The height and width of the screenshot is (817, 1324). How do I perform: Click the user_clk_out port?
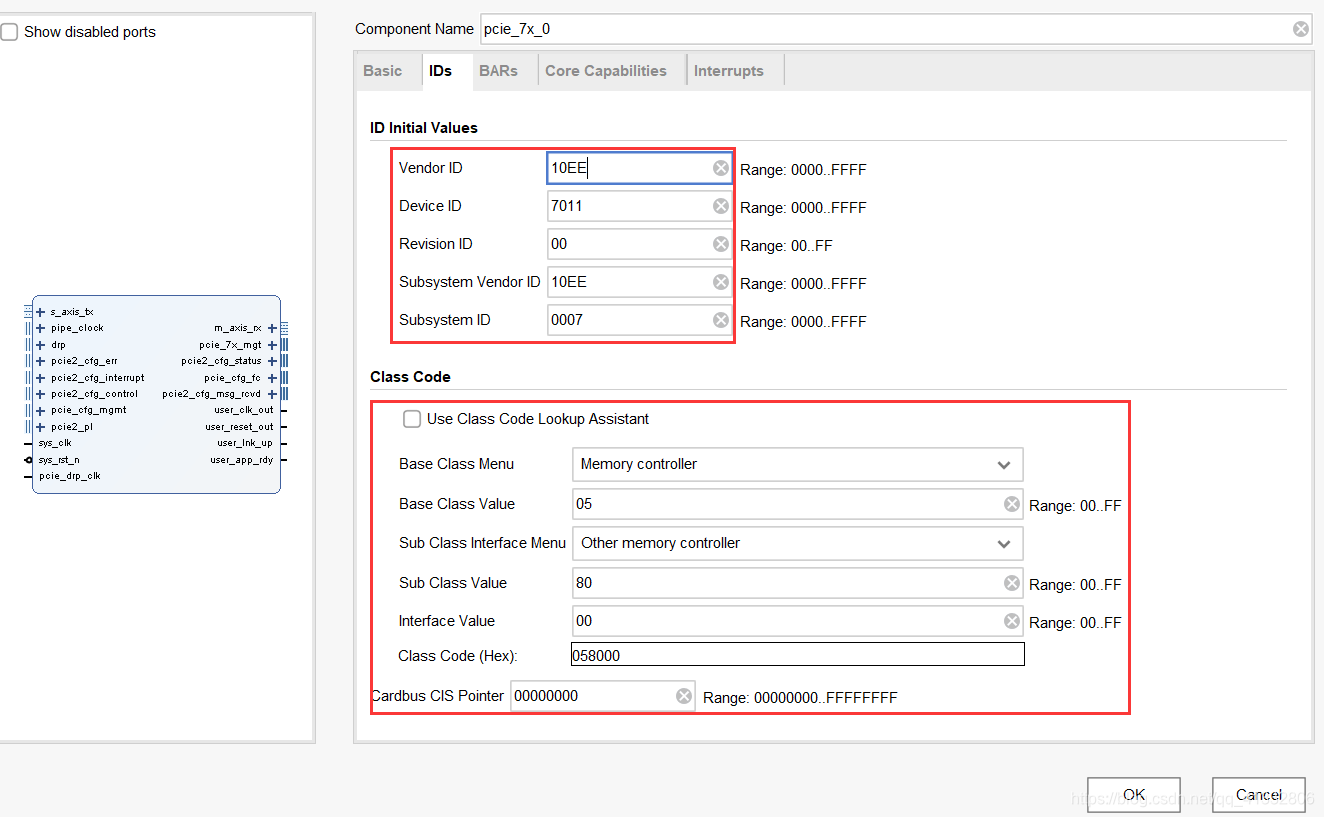tap(243, 410)
